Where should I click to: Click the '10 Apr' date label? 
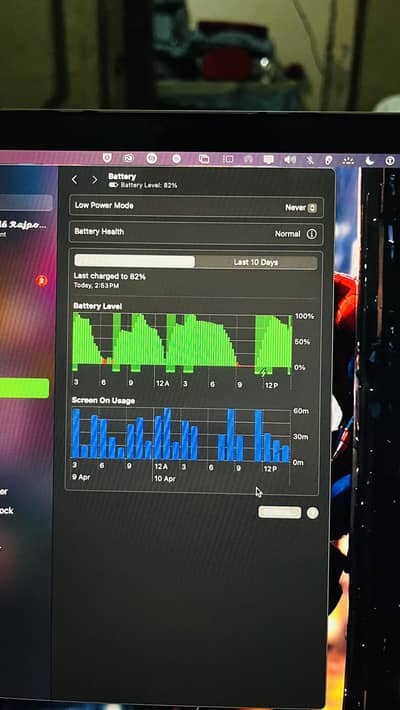pos(164,479)
